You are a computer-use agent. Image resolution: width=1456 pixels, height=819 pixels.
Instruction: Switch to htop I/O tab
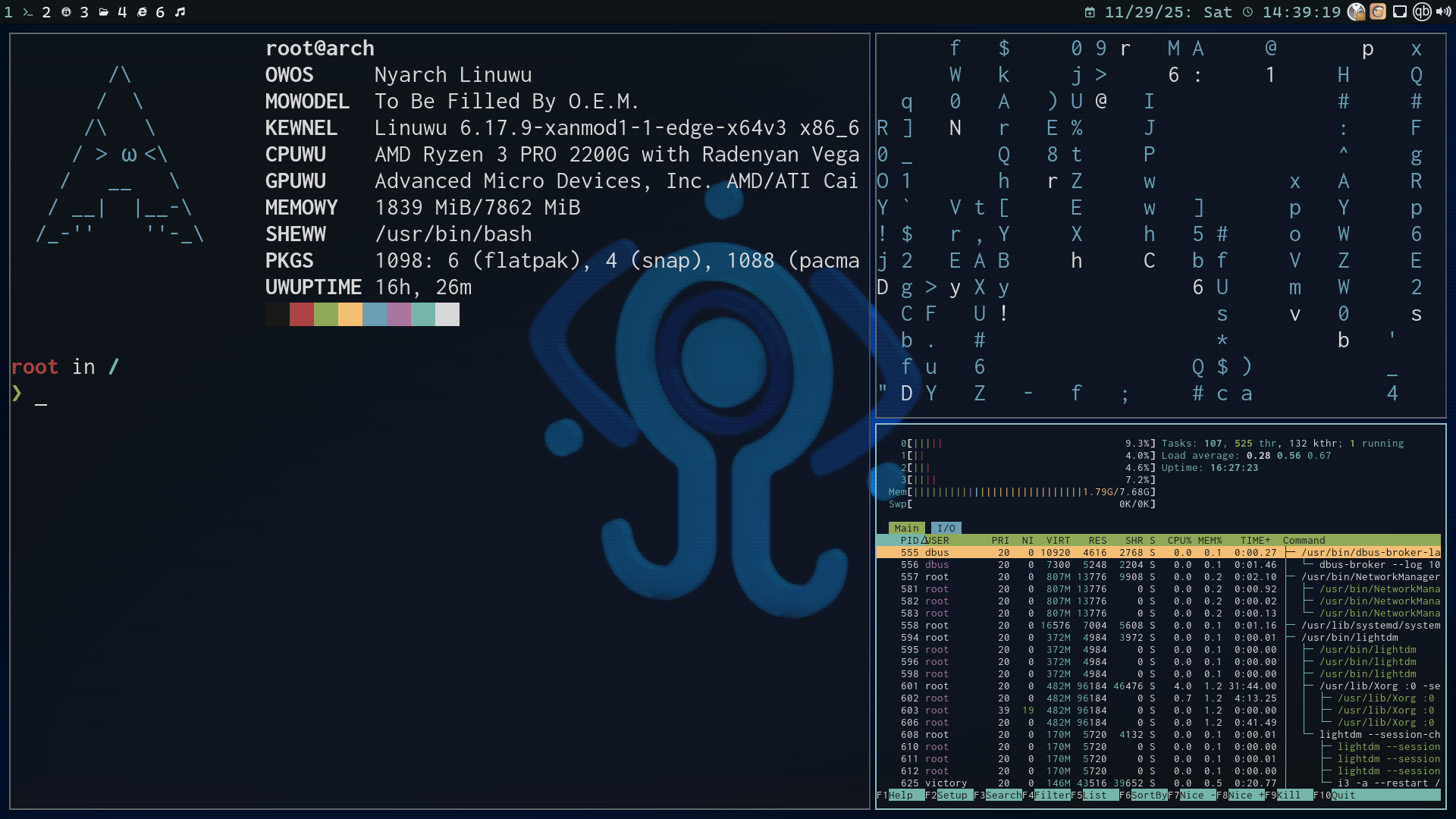point(946,528)
